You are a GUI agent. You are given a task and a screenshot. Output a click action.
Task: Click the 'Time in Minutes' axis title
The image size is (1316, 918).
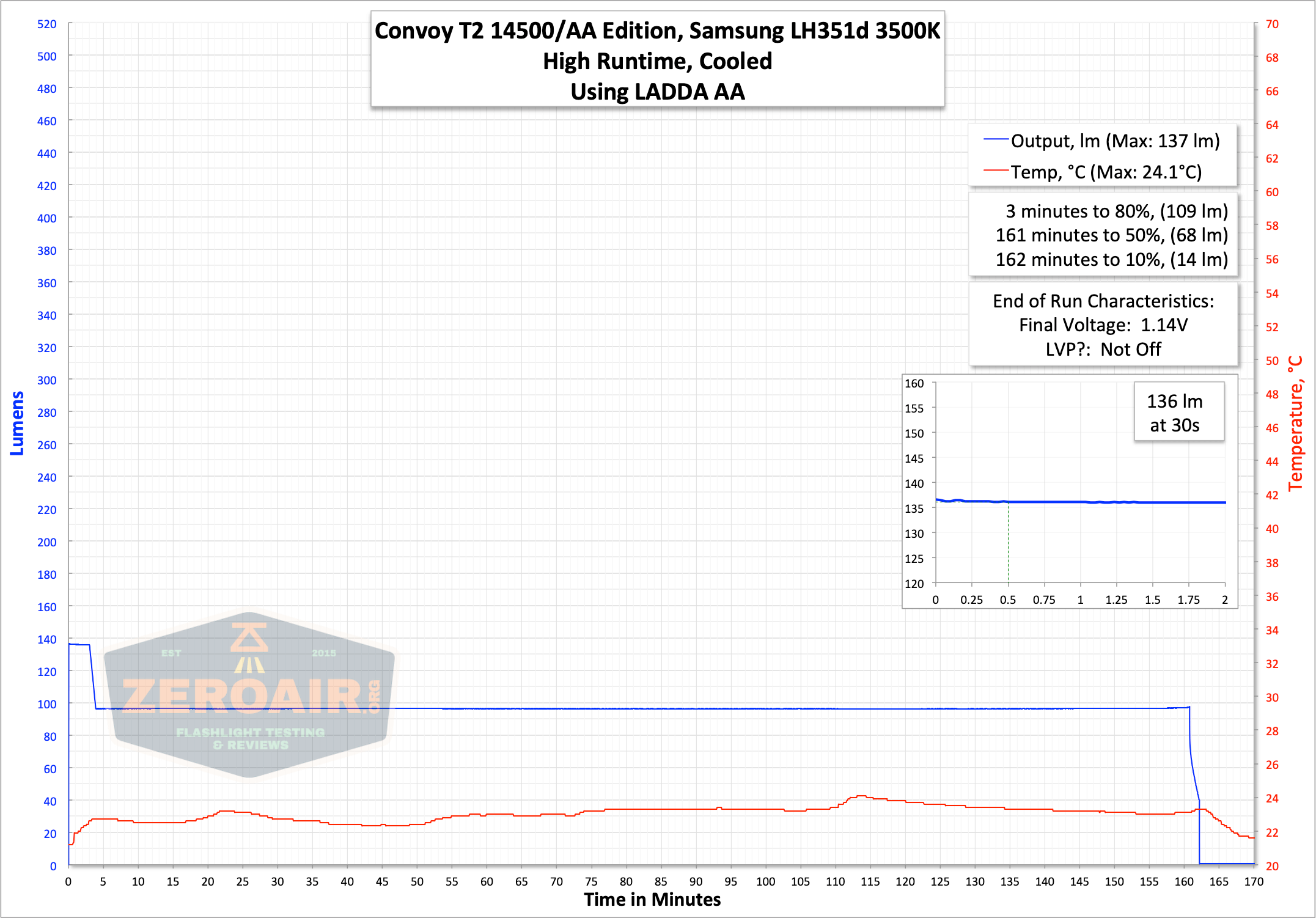point(652,900)
